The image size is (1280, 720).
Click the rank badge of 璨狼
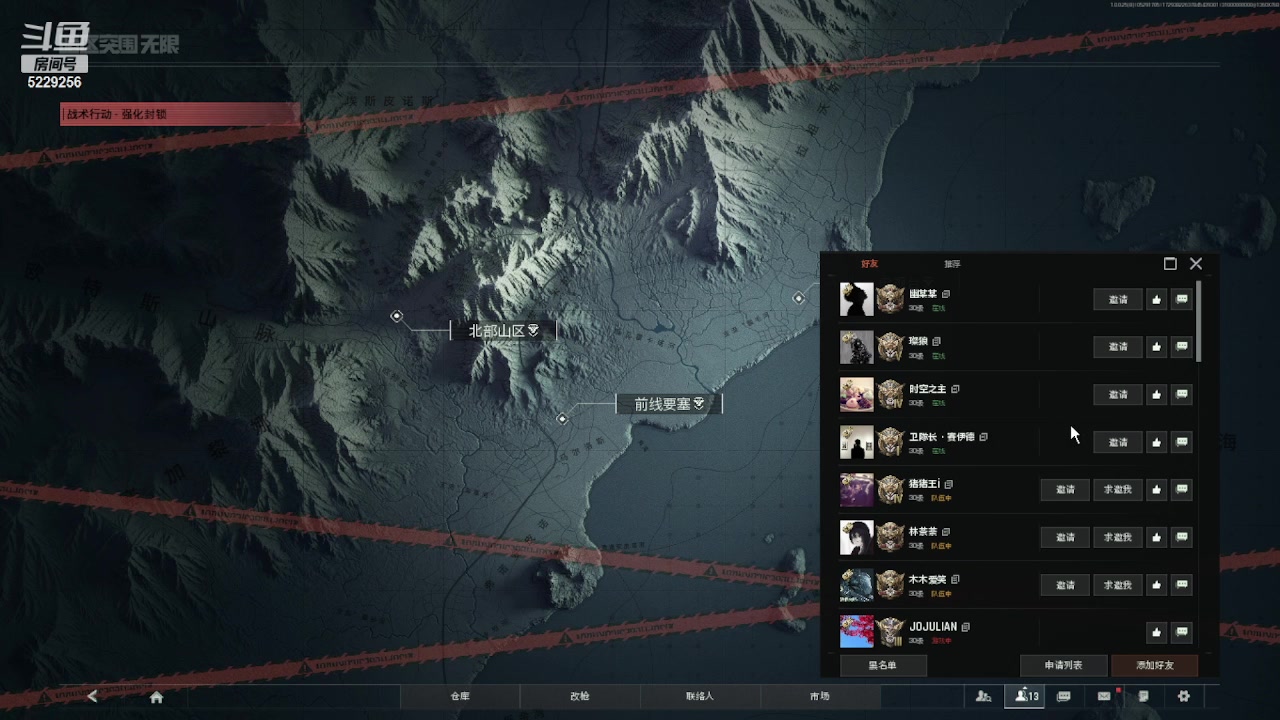click(890, 347)
